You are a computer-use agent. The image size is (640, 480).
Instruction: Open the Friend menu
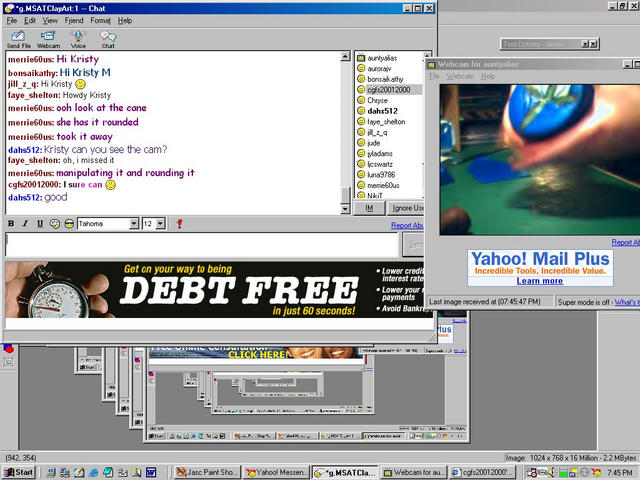tap(74, 20)
